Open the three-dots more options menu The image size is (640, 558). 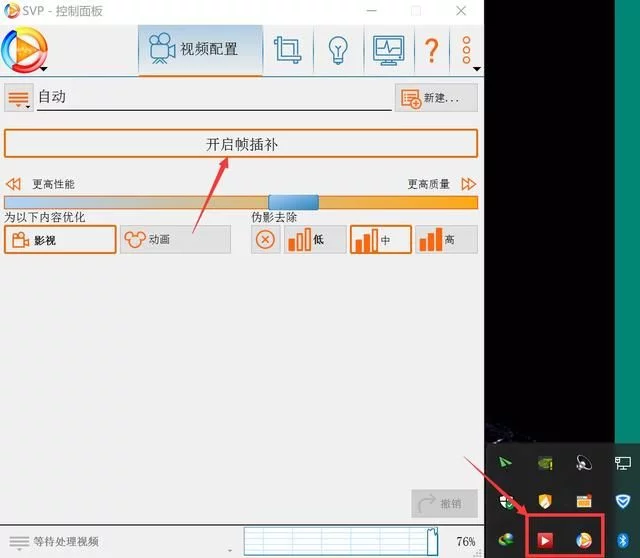point(467,51)
